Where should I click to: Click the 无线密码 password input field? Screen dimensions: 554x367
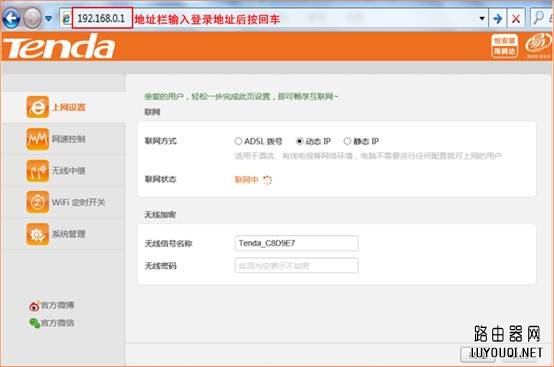click(296, 266)
